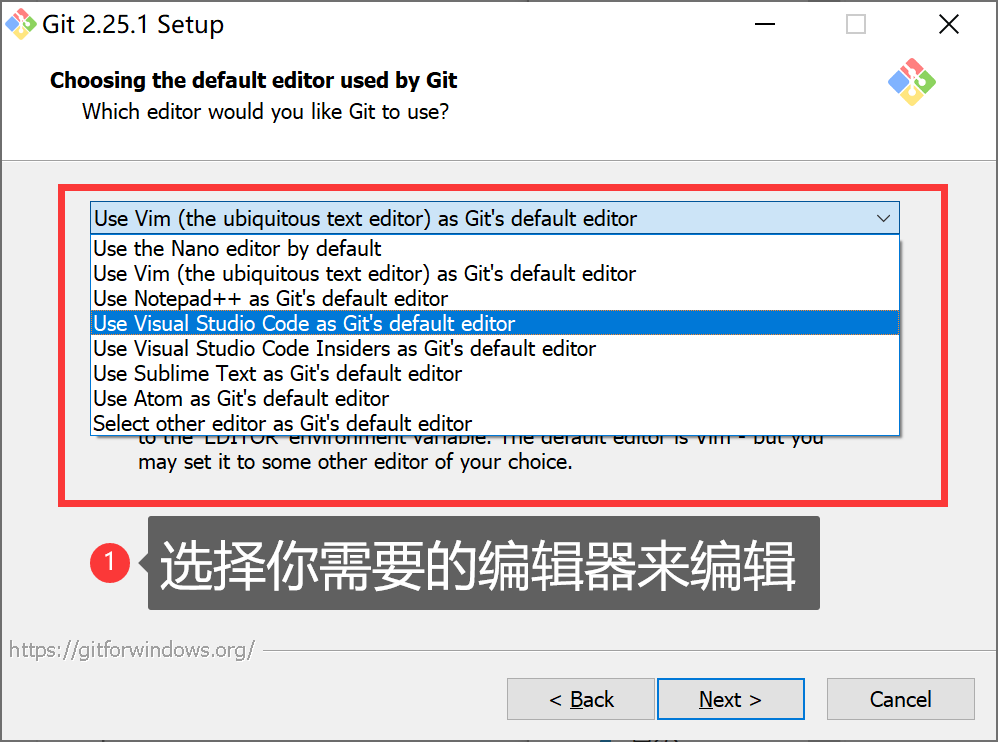Close the Git Setup window
Screen dimensions: 998x742
[x=948, y=24]
